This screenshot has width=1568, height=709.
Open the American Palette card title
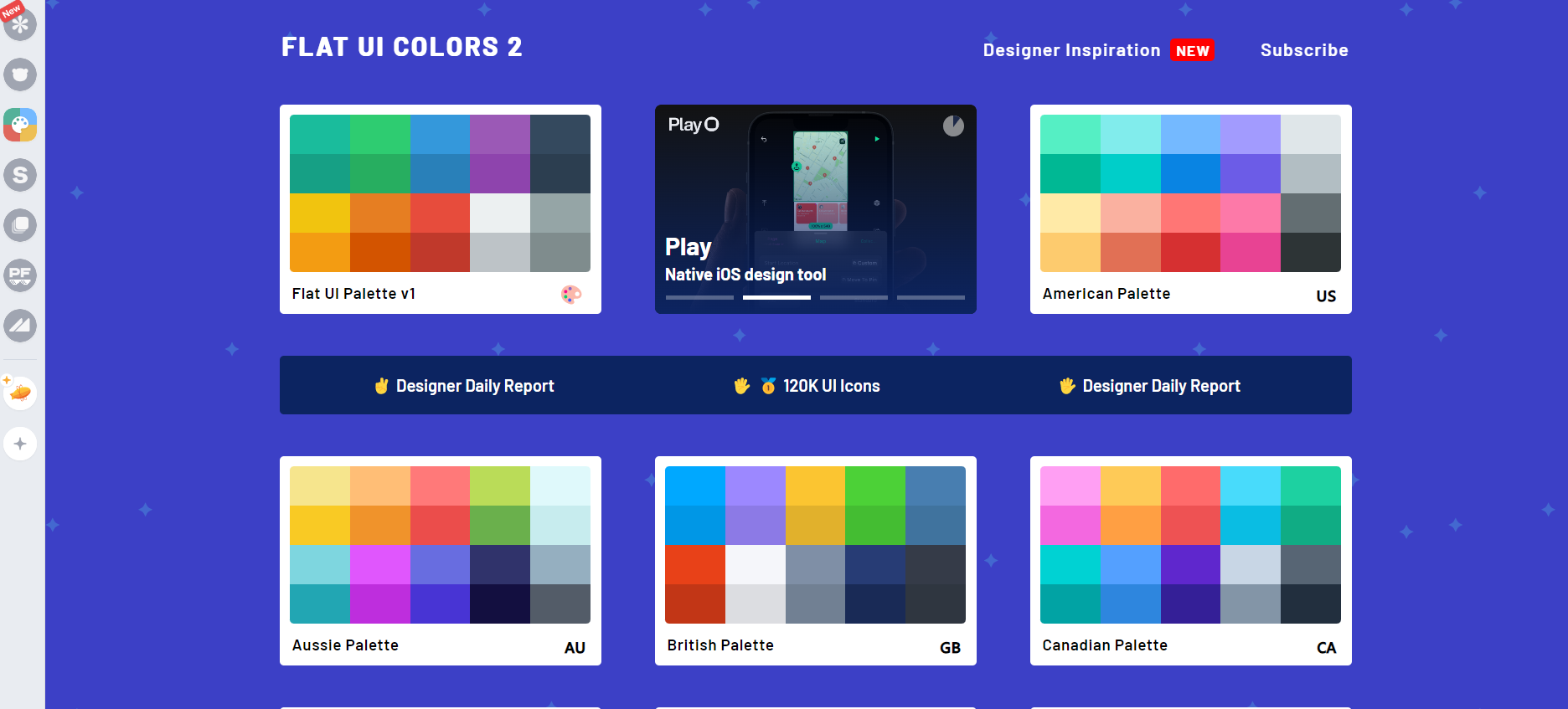coord(1106,294)
